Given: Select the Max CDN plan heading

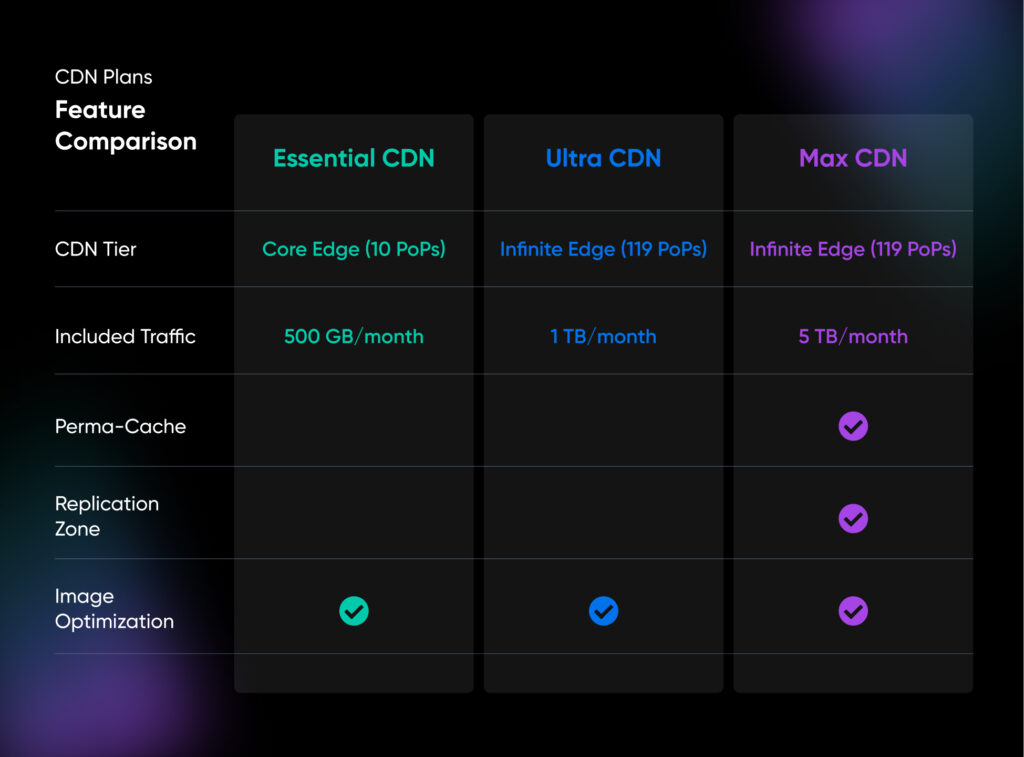Looking at the screenshot, I should point(853,158).
